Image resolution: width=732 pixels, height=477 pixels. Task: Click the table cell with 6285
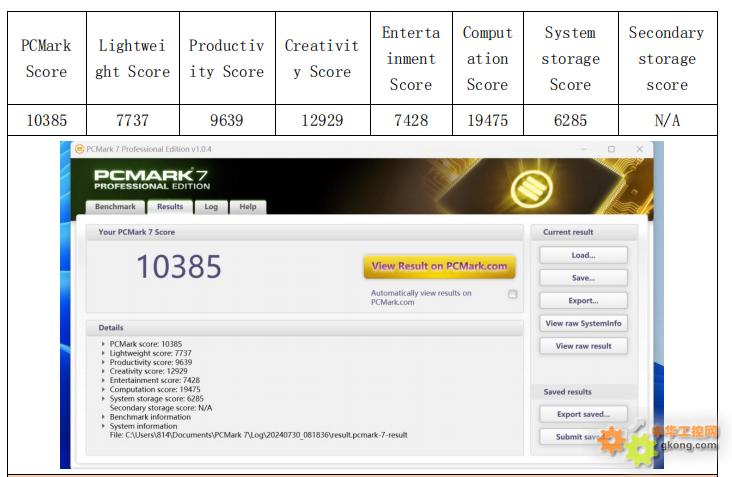570,120
